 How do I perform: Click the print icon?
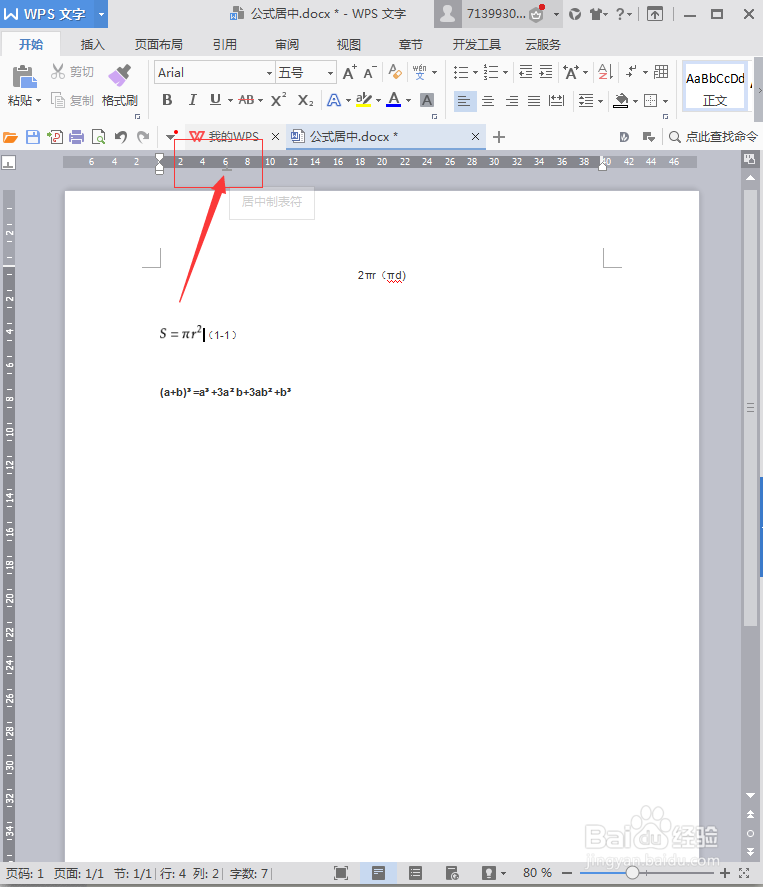[x=76, y=137]
